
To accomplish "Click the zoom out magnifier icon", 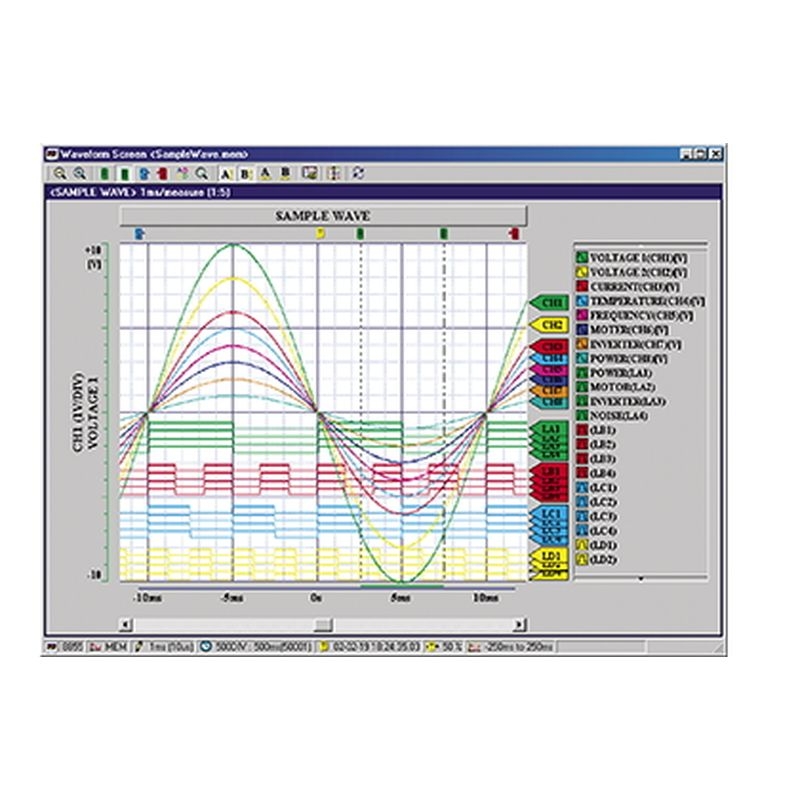I will [x=80, y=174].
